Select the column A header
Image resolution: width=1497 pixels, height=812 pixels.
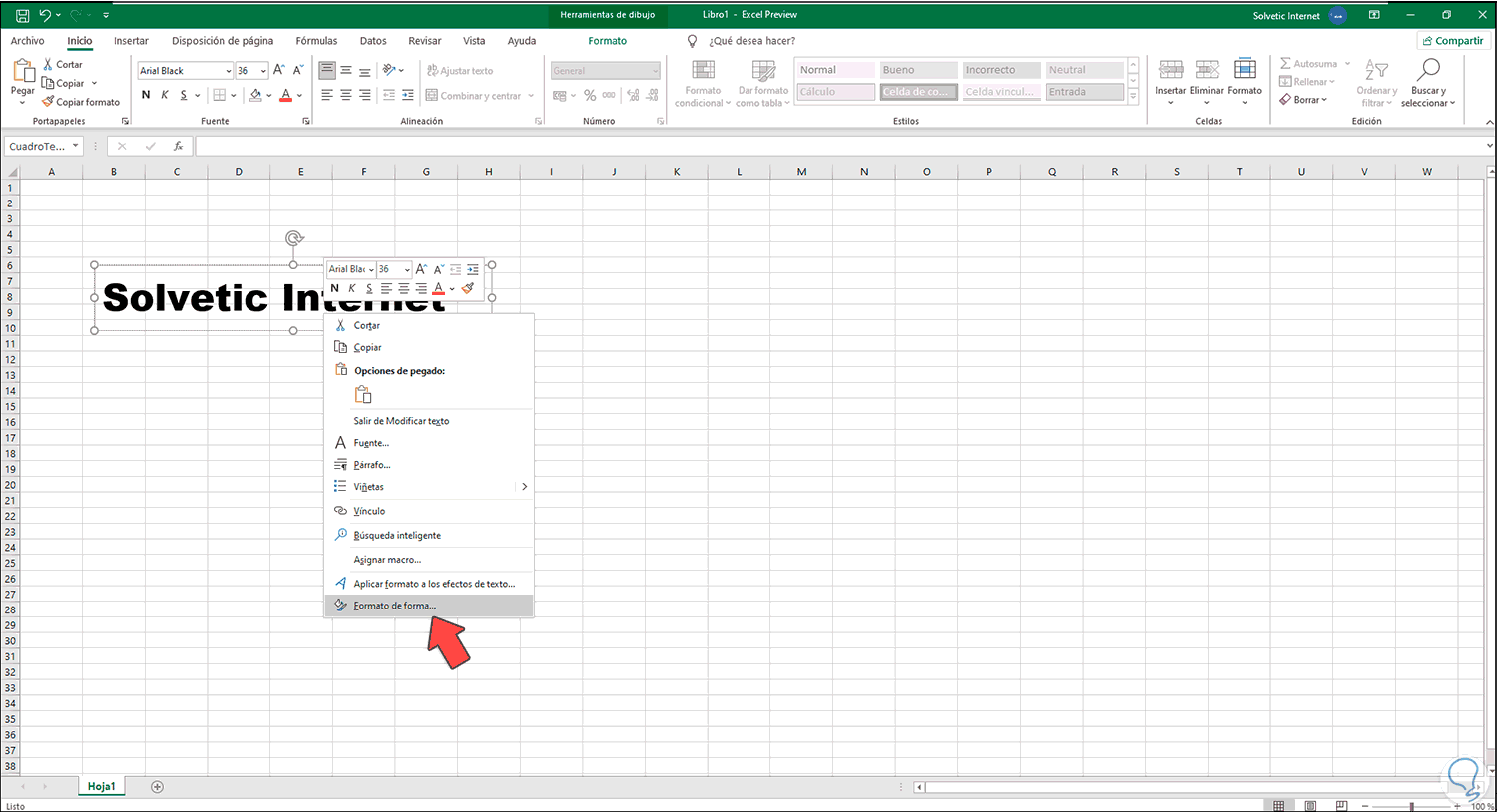point(51,172)
